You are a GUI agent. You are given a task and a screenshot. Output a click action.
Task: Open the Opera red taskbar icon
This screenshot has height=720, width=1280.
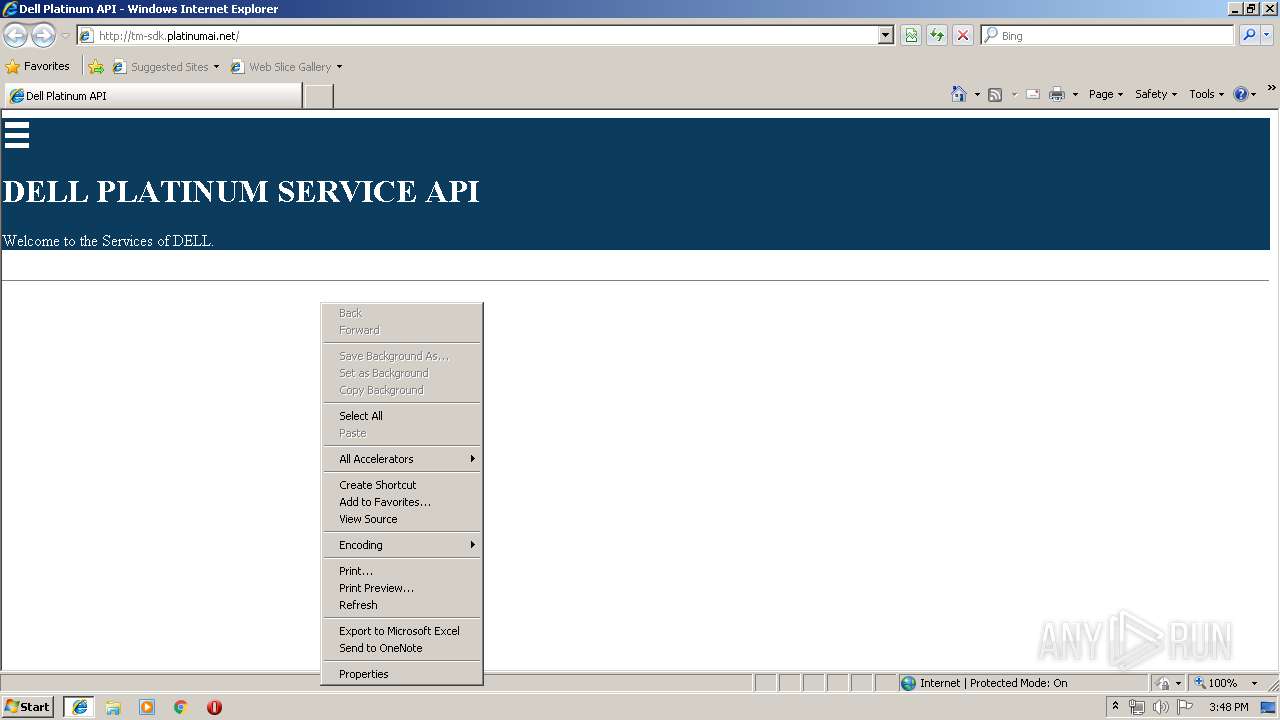(214, 707)
